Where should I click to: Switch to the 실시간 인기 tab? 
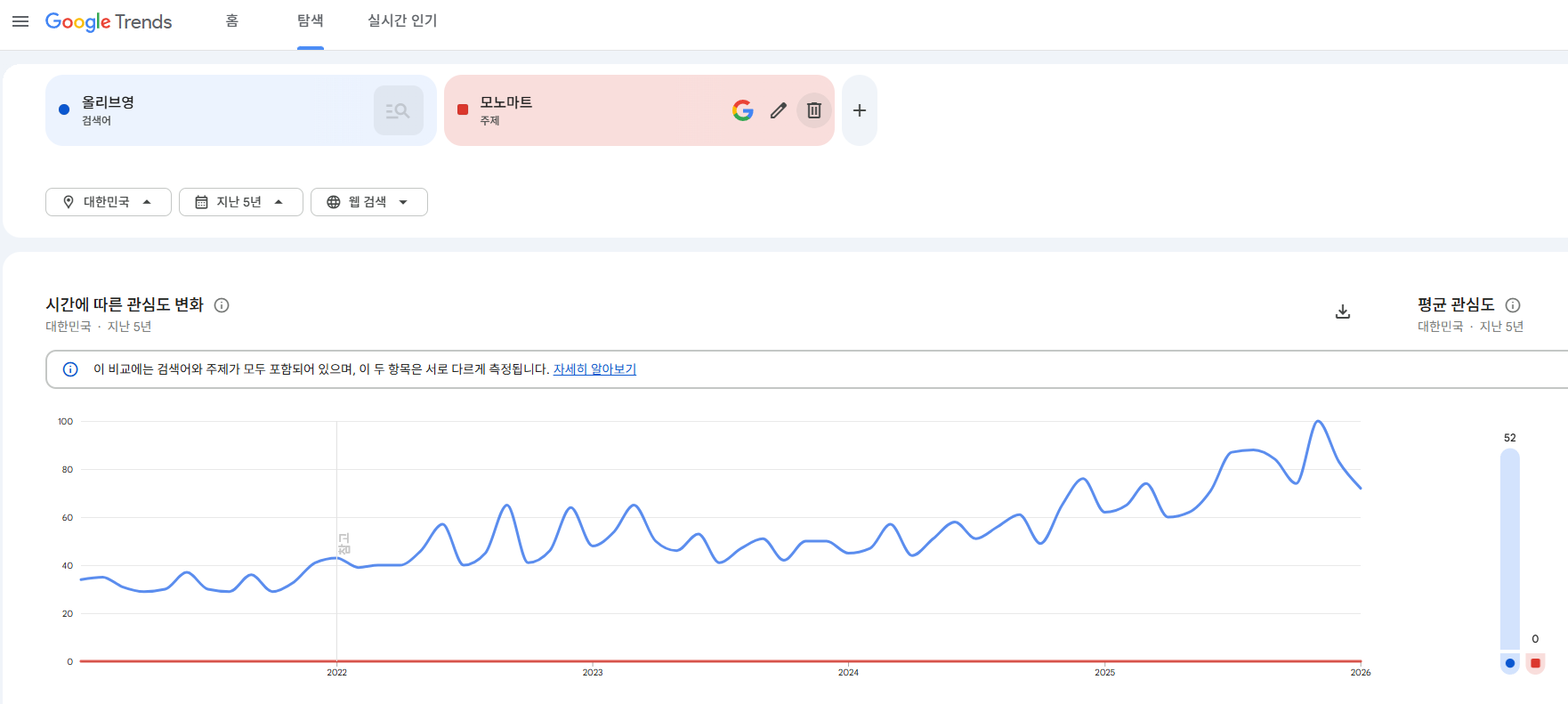tap(402, 20)
